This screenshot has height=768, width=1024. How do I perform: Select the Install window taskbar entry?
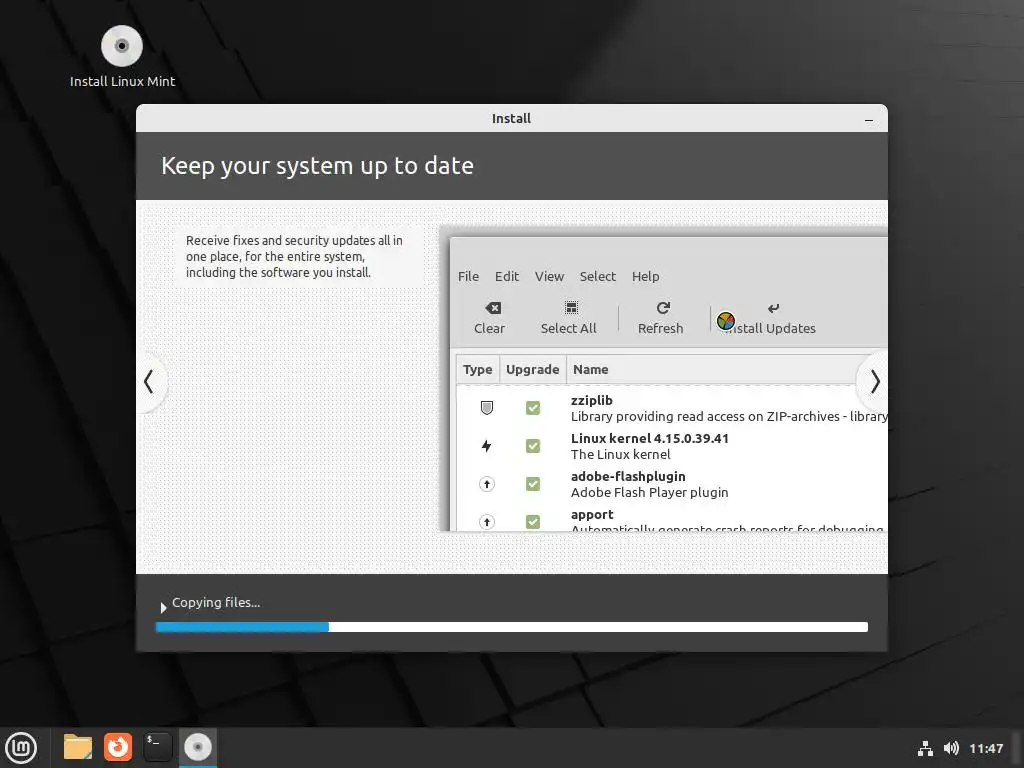pos(197,747)
